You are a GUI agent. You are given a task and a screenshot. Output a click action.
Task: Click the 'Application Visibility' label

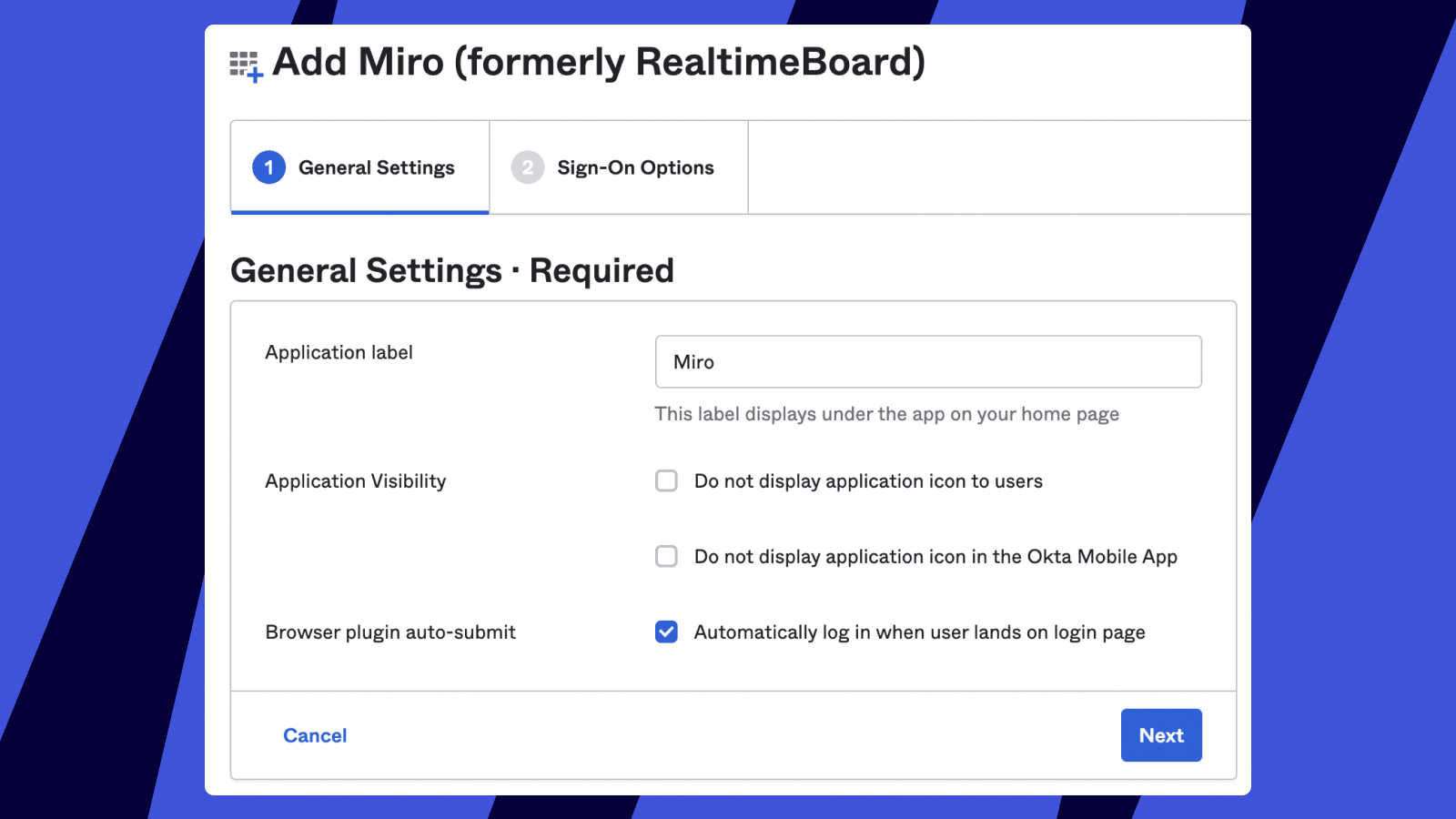(x=356, y=481)
